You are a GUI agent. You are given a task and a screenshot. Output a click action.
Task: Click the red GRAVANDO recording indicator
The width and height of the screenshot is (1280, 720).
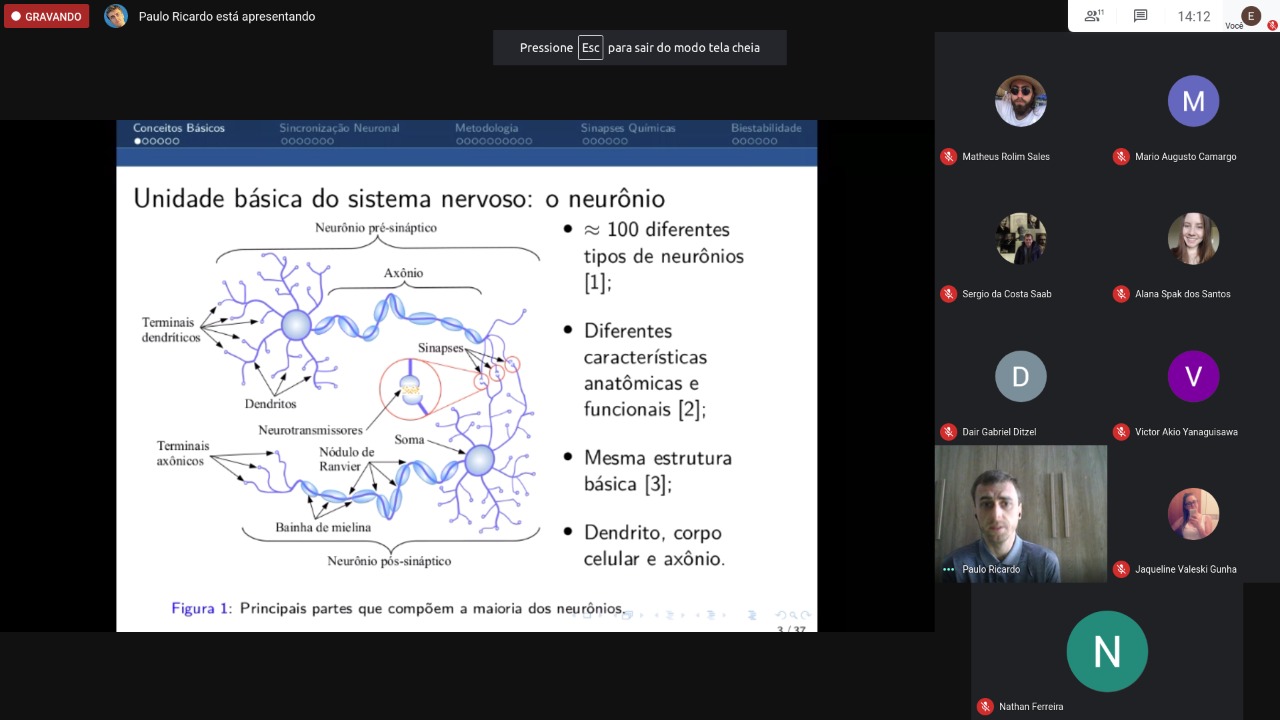46,16
